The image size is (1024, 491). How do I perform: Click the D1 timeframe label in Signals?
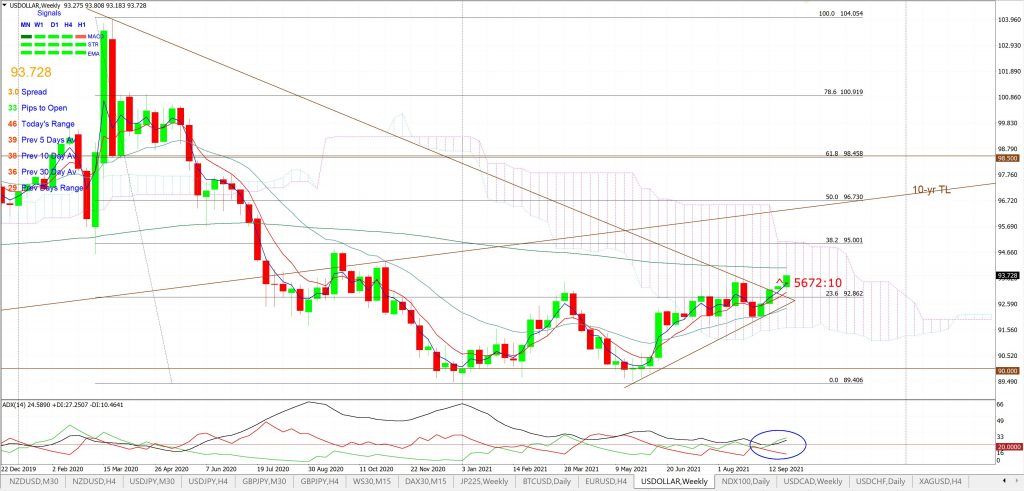point(54,24)
